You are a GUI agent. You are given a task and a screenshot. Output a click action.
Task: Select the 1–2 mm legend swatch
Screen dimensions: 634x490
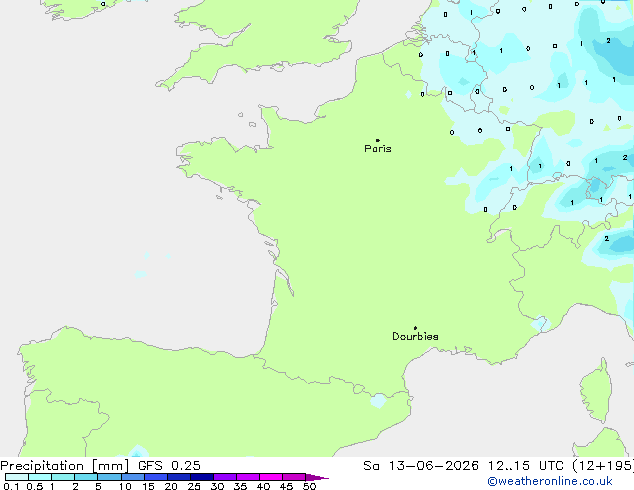pyautogui.click(x=63, y=477)
